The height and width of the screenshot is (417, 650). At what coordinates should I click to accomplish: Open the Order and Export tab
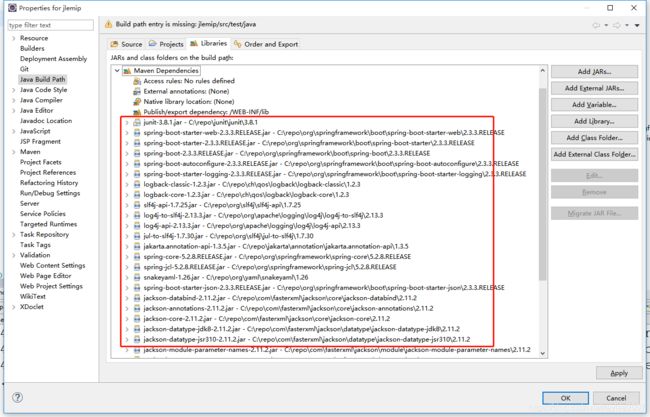[x=266, y=44]
